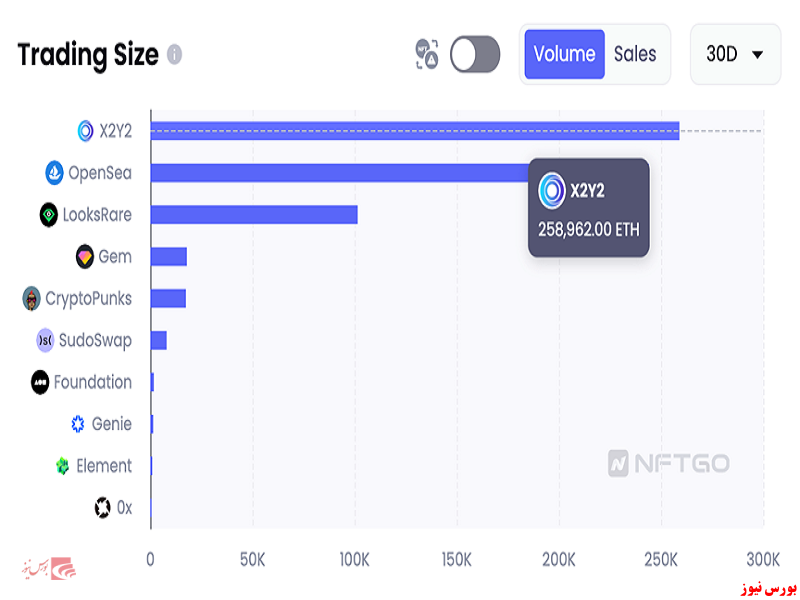Image resolution: width=800 pixels, height=600 pixels.
Task: Open the 30D time range dropdown
Action: [735, 54]
